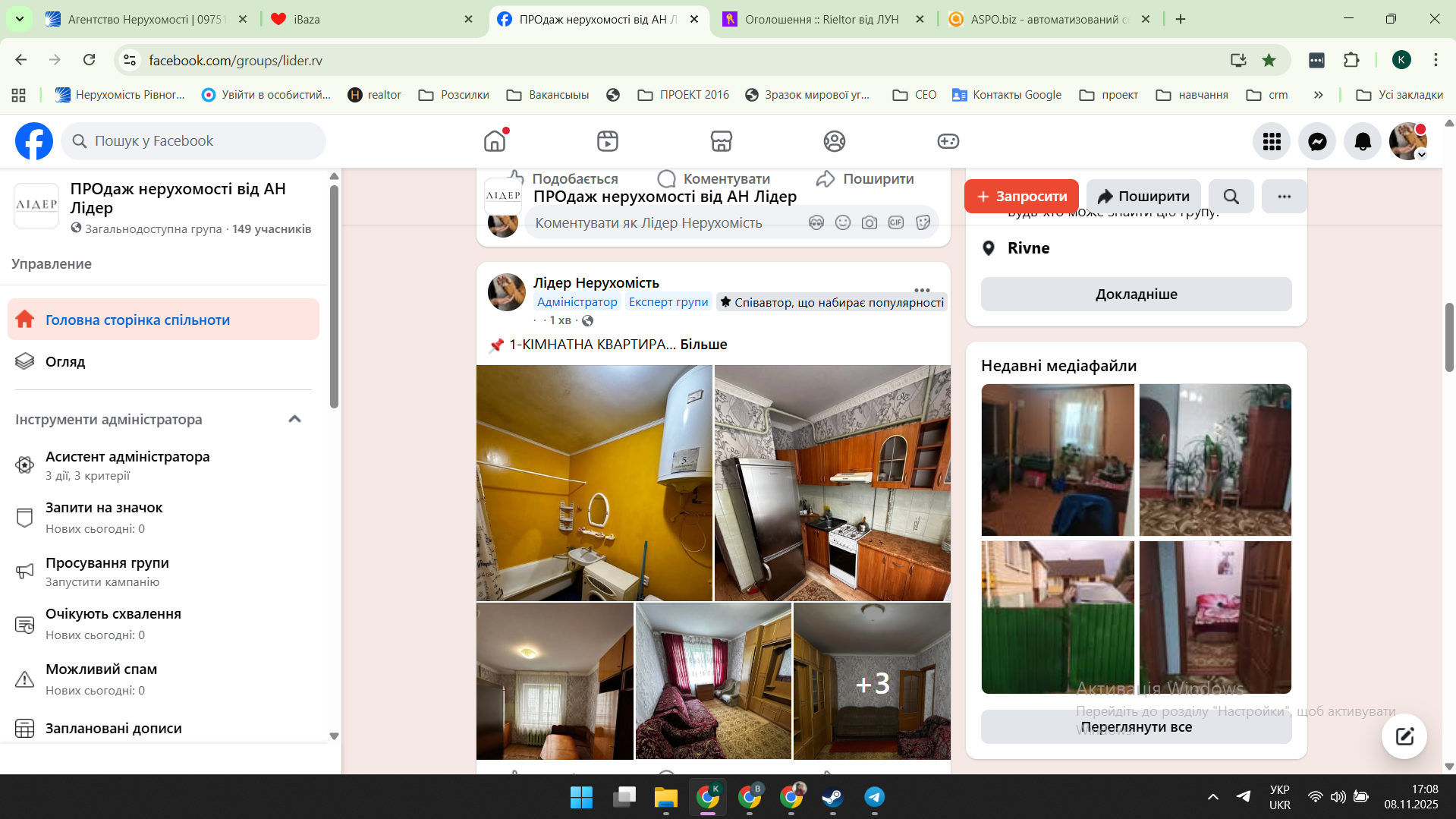Open Facebook Messenger icon

pos(1317,141)
